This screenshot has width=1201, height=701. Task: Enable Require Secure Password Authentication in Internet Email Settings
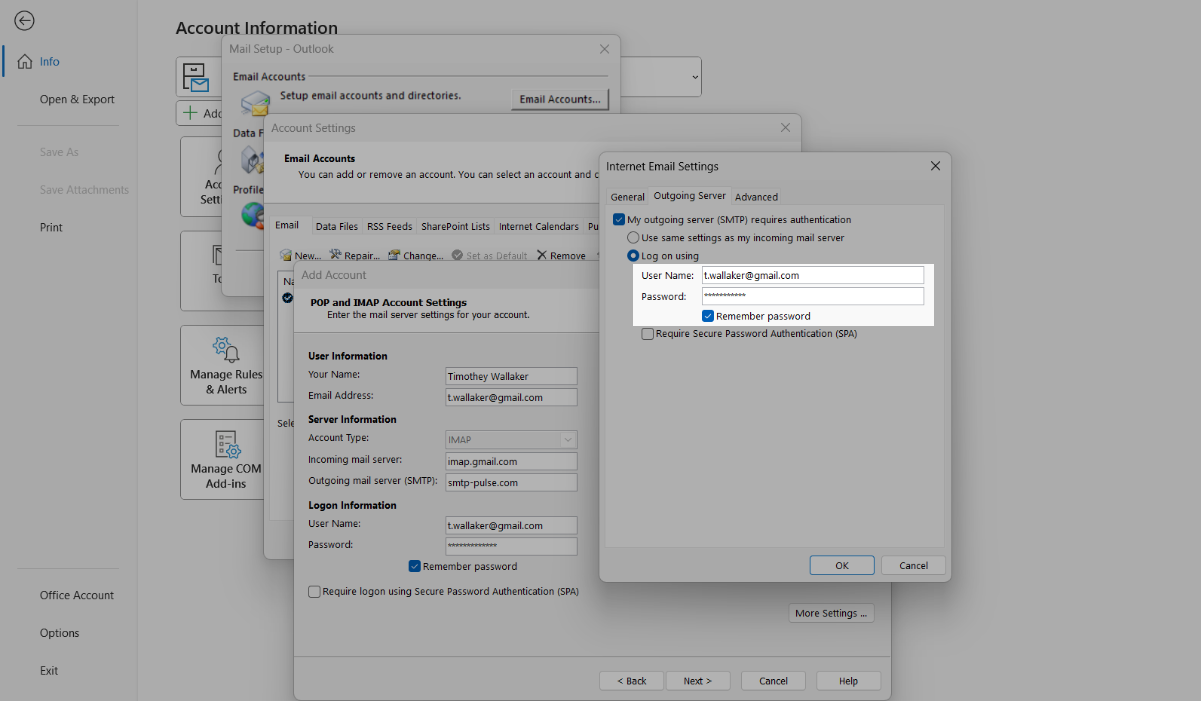click(648, 334)
